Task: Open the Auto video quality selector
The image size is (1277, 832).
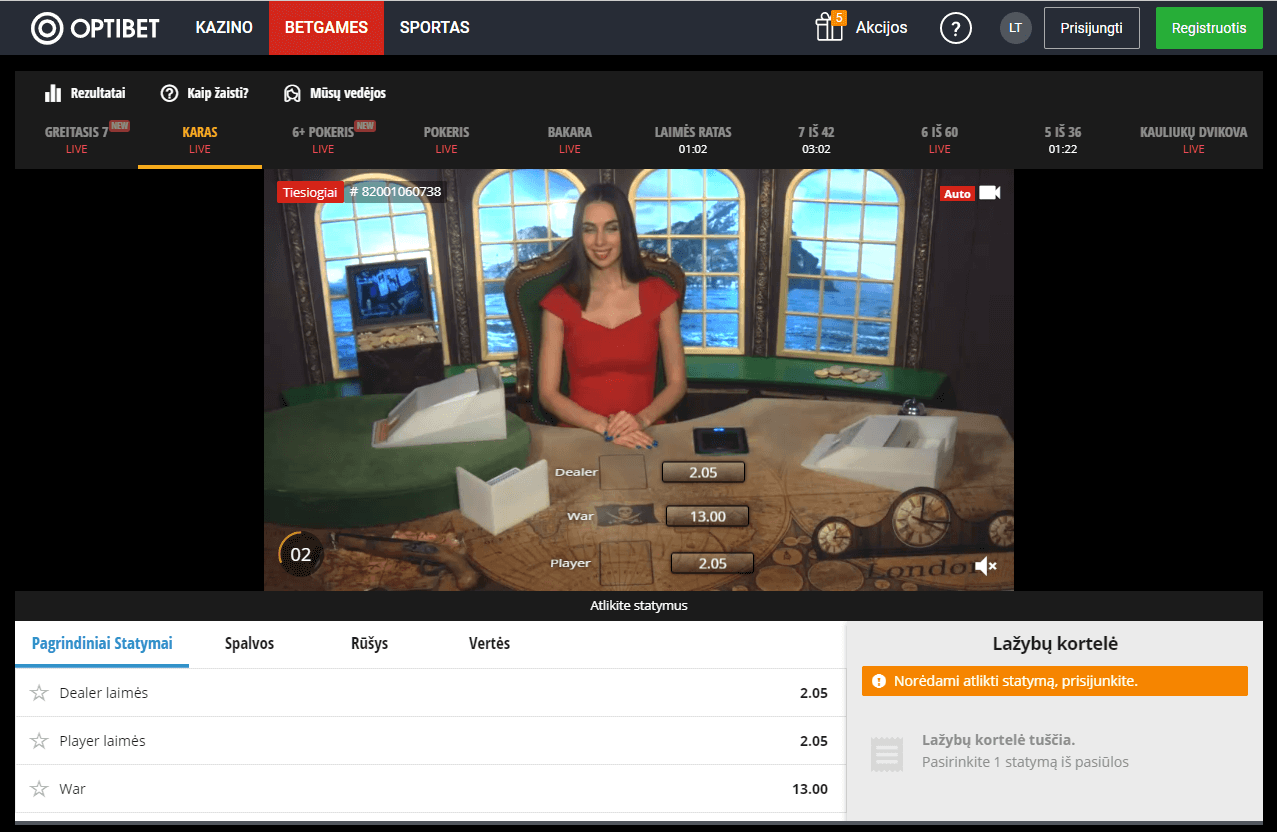Action: click(x=959, y=192)
